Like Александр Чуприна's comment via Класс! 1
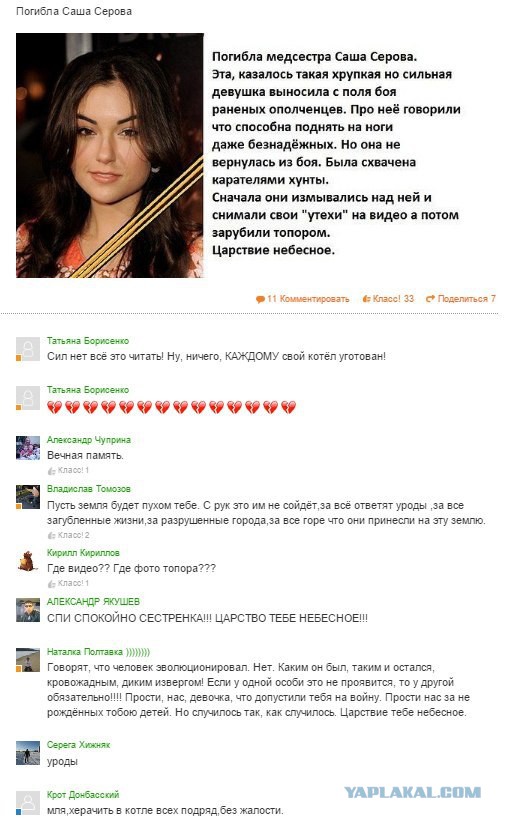This screenshot has width=507, height=822. [x=68, y=470]
